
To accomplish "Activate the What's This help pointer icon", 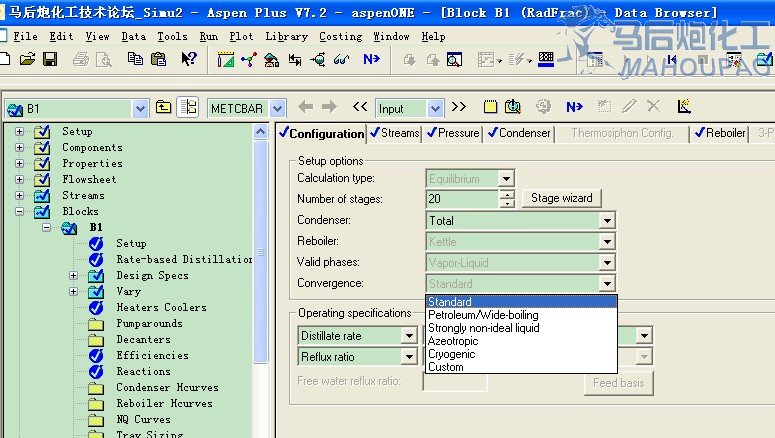I will (188, 59).
